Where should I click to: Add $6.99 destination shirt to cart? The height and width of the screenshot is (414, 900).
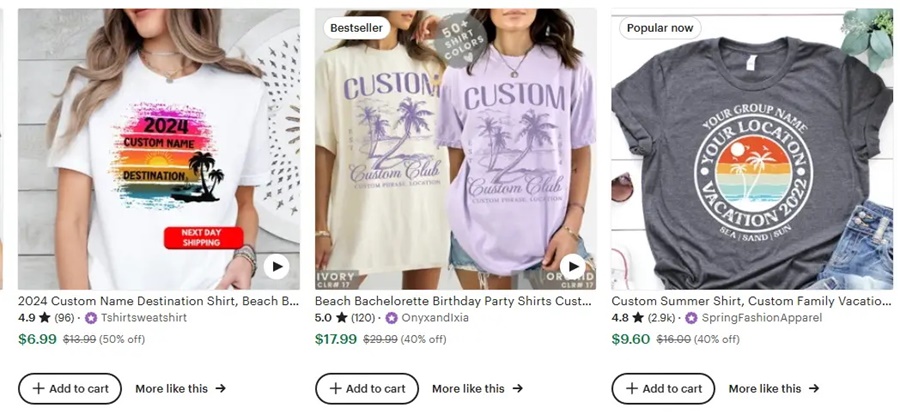pos(70,388)
